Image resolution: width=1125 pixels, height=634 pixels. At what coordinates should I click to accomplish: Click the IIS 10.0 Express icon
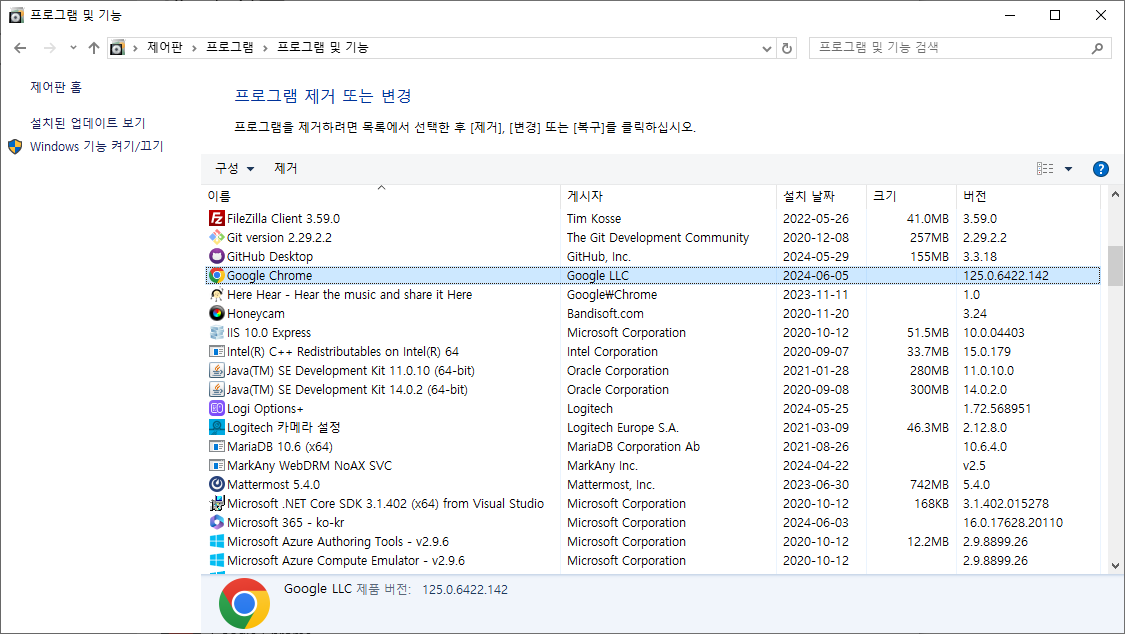click(217, 332)
